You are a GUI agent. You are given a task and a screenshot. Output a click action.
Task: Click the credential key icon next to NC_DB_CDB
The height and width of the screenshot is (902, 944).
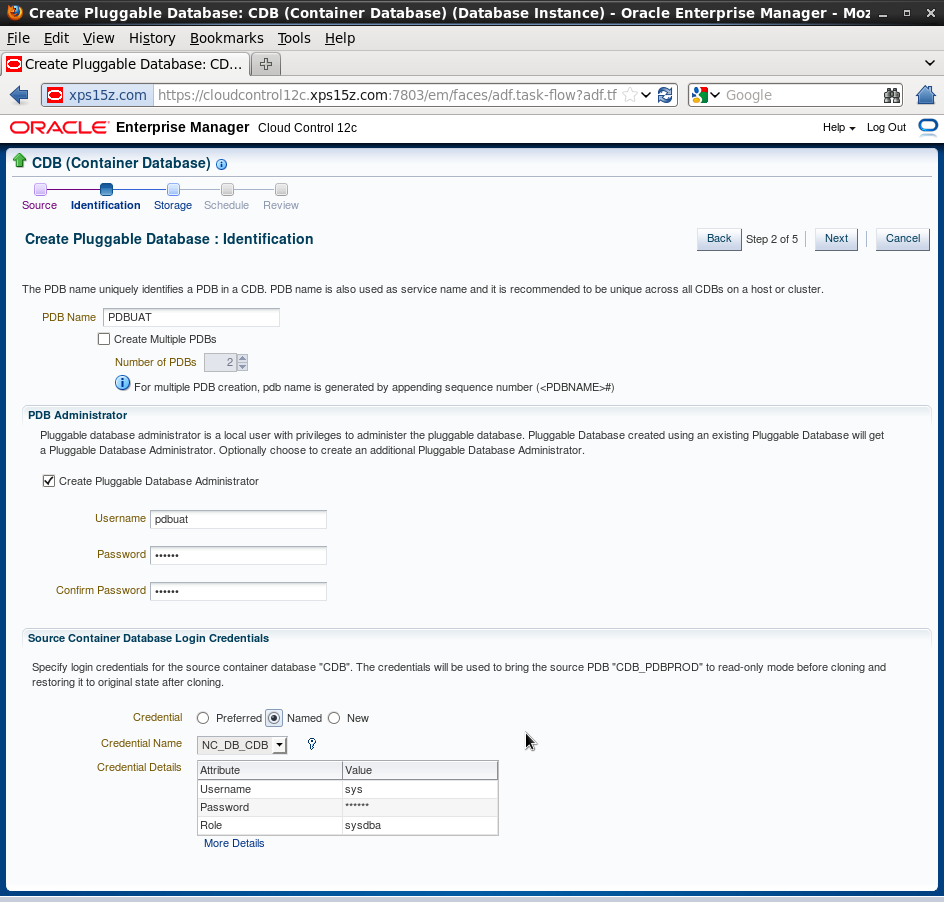[311, 744]
